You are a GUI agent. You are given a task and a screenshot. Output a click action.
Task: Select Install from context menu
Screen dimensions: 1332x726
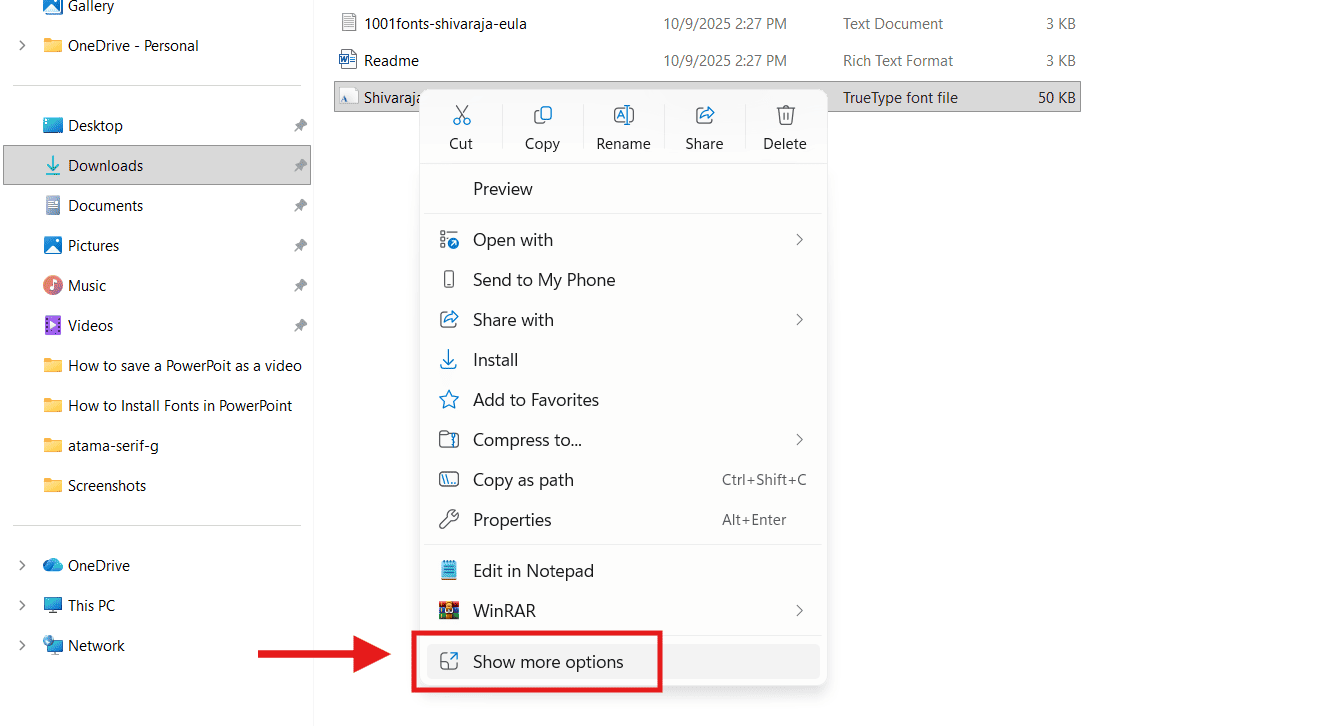click(x=495, y=360)
